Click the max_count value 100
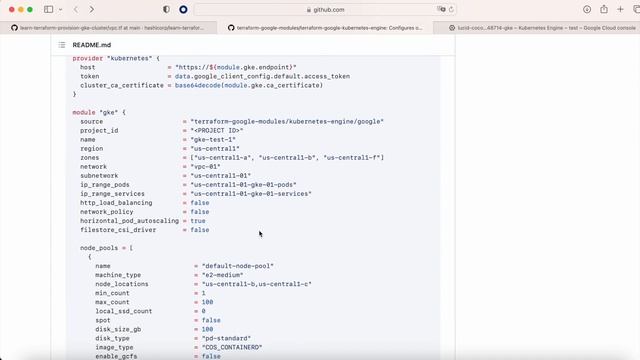 (x=207, y=302)
